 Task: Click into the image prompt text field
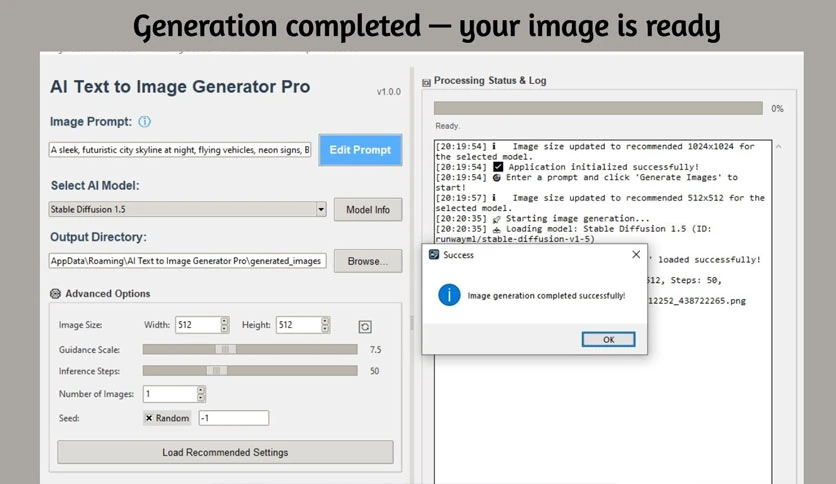click(180, 150)
